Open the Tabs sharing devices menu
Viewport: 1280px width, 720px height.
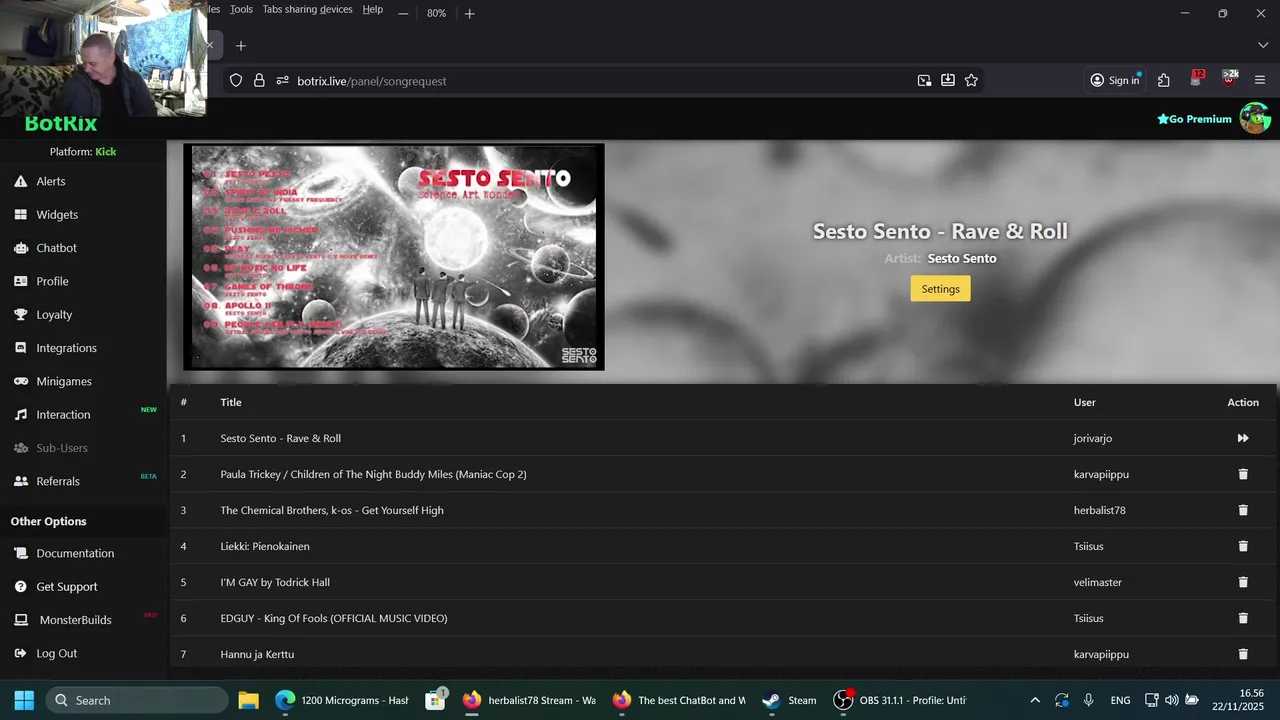pos(307,9)
